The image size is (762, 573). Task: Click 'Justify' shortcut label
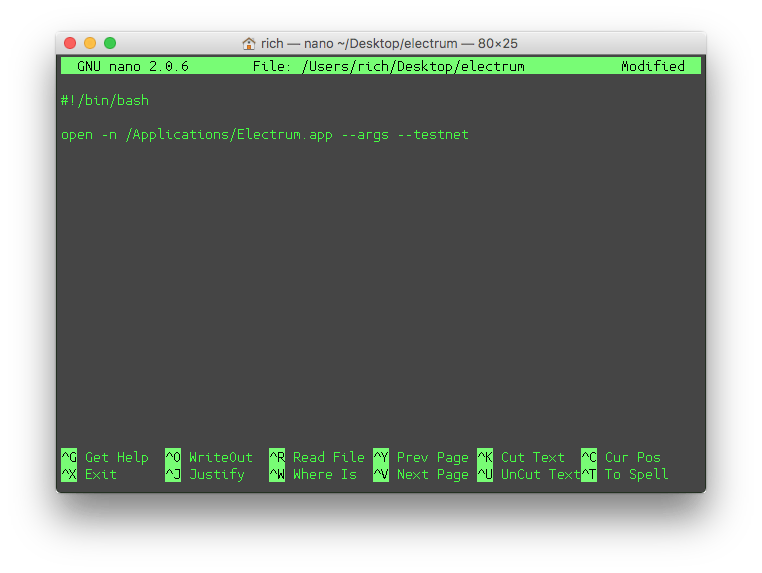pyautogui.click(x=217, y=474)
